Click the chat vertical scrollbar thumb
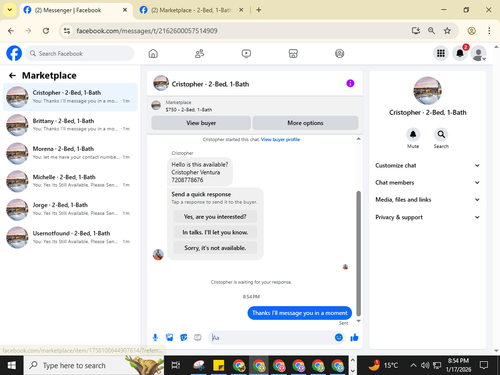 coord(358,253)
